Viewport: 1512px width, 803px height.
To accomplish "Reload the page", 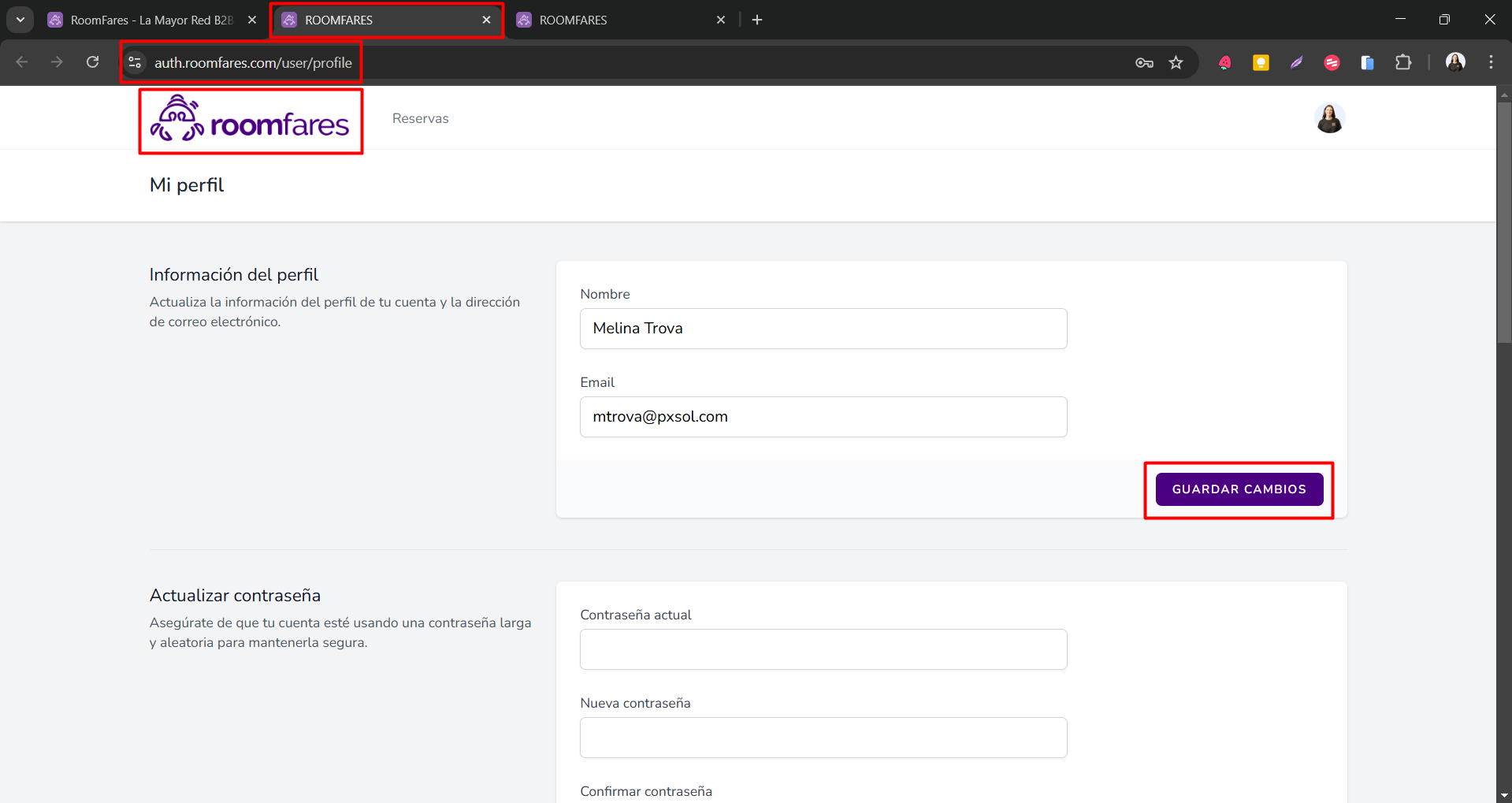I will point(93,62).
